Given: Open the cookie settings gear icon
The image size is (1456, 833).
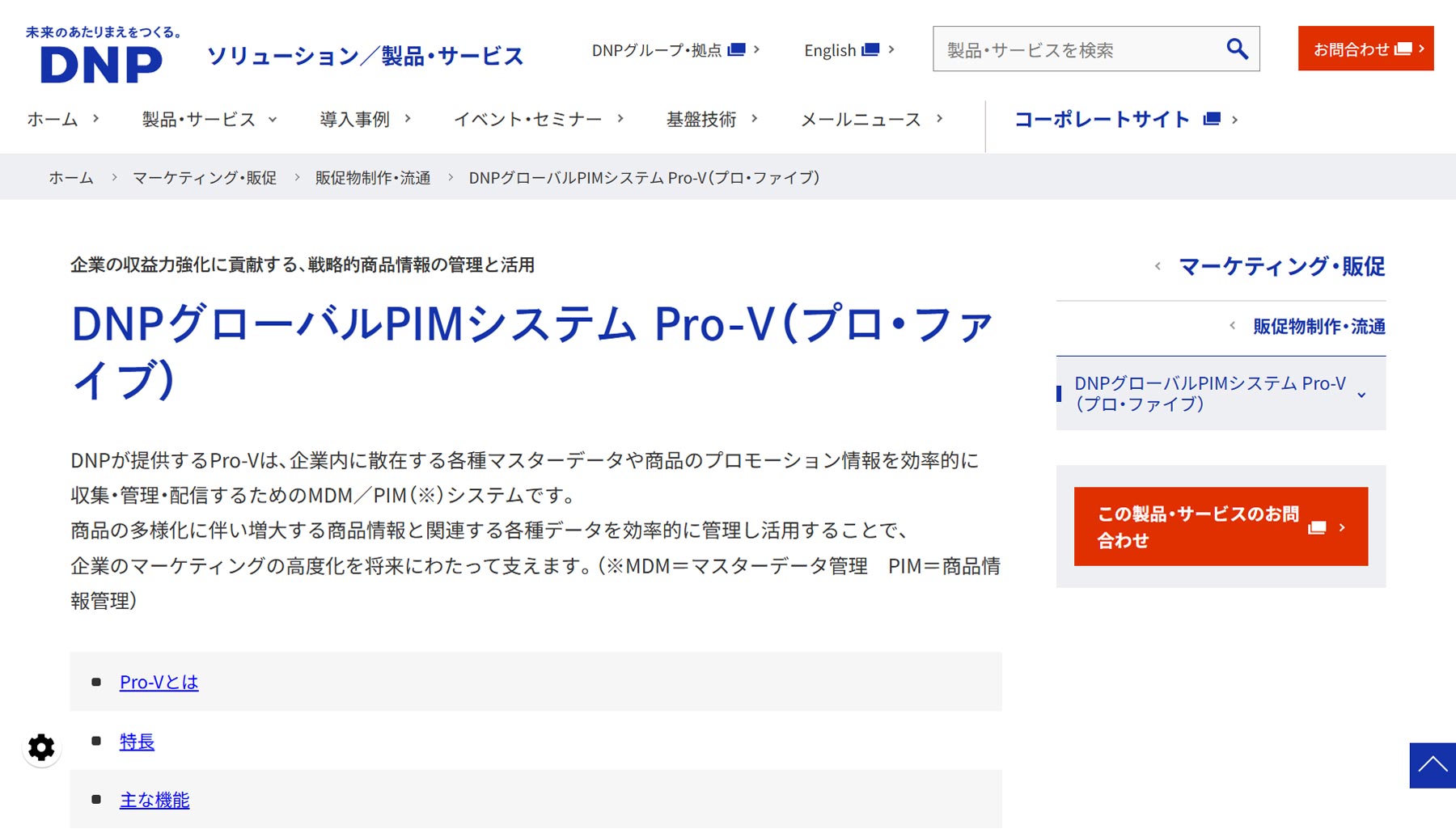Looking at the screenshot, I should click(x=41, y=747).
